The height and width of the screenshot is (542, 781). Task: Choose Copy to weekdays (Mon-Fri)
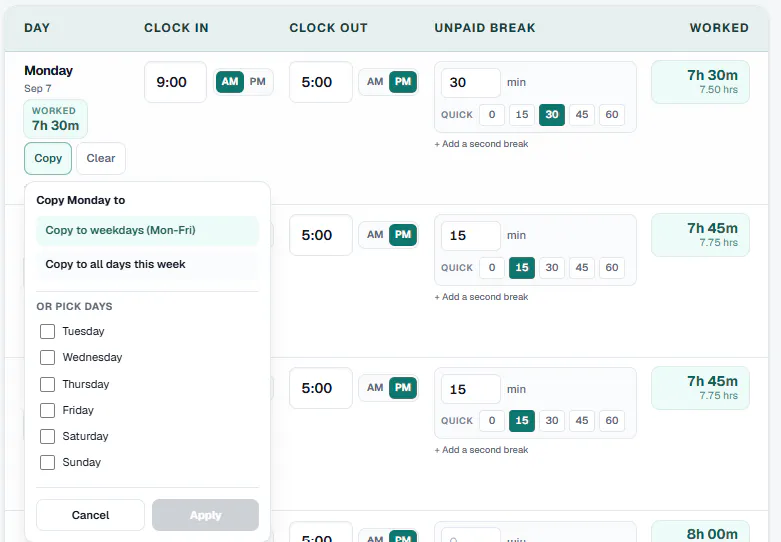point(147,230)
